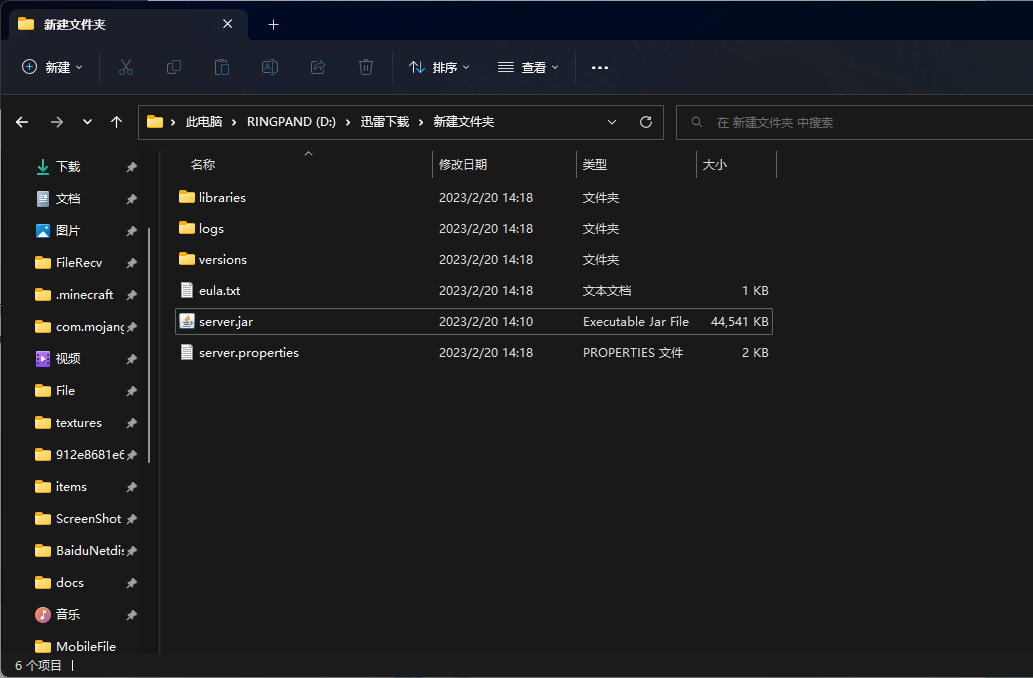Select the logs folder row
1033x678 pixels.
(x=474, y=229)
